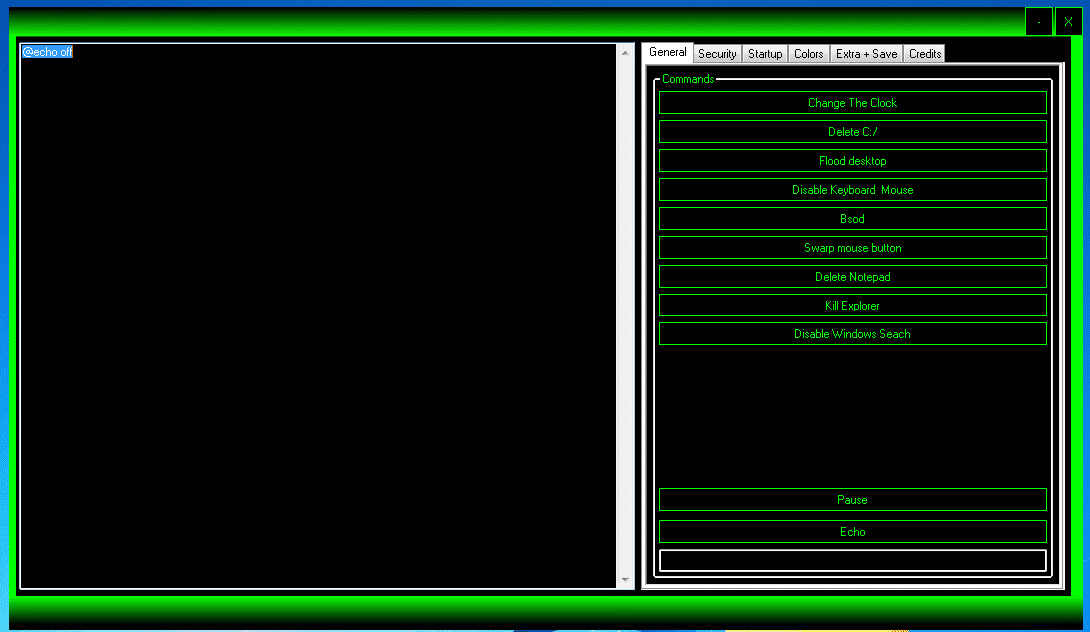Click the Disable Windows Seach command
Screen dimensions: 1090x632
coord(852,333)
